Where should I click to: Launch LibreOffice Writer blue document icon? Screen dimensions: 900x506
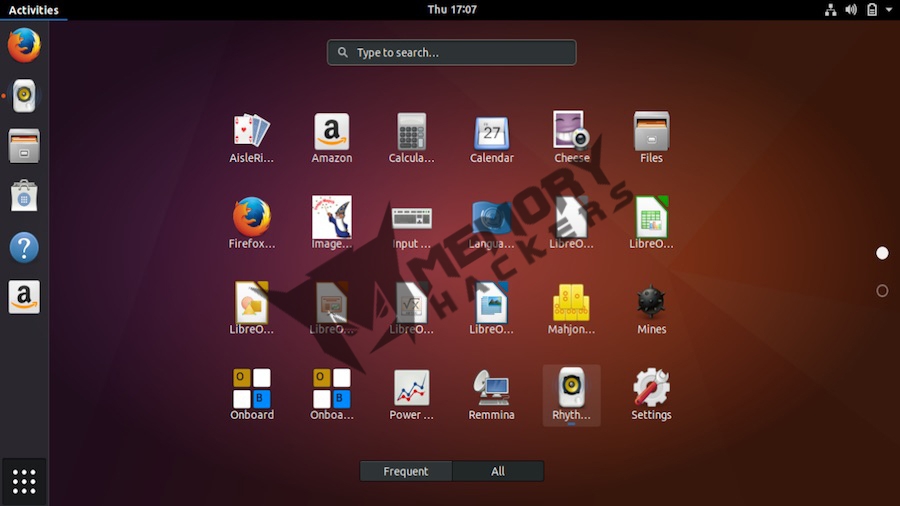coord(491,309)
